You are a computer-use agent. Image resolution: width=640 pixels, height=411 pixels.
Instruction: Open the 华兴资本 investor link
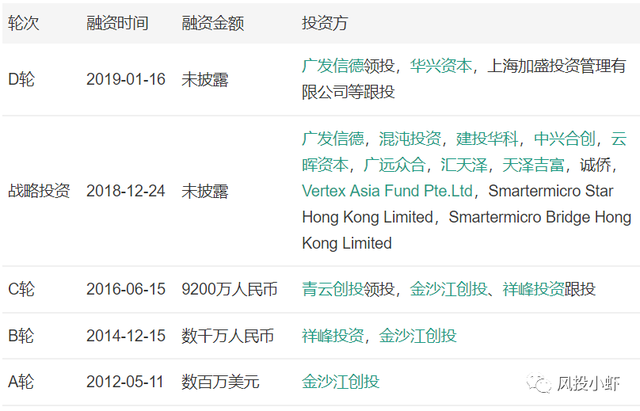tap(441, 65)
